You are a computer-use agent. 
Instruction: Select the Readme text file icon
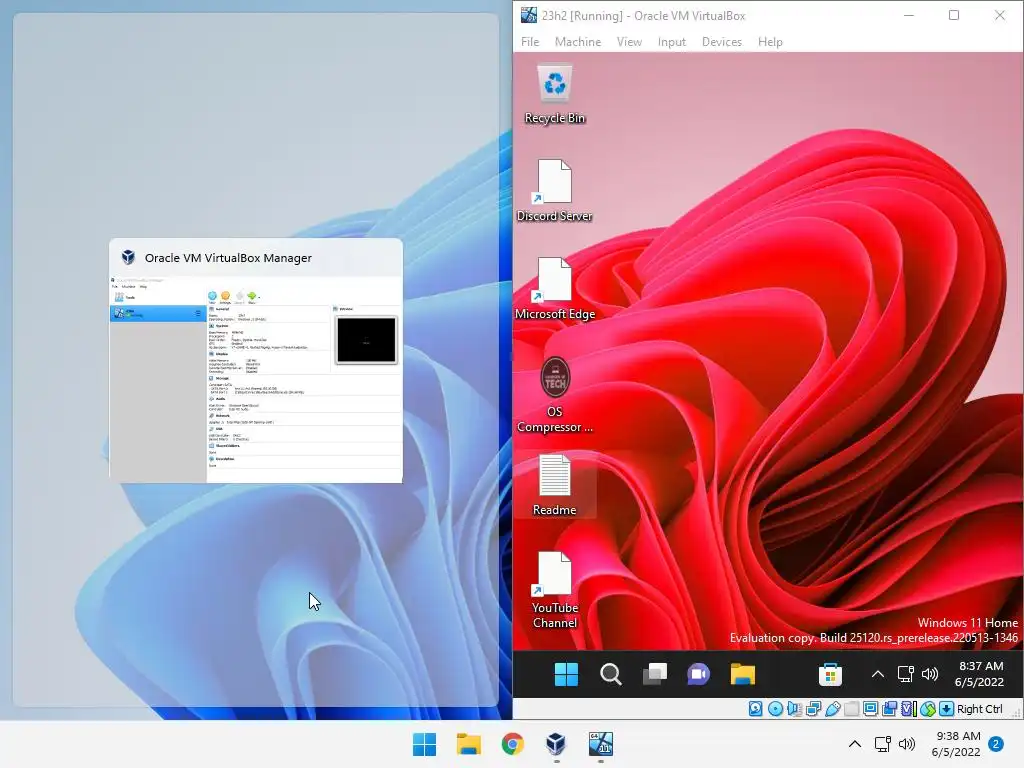point(554,485)
